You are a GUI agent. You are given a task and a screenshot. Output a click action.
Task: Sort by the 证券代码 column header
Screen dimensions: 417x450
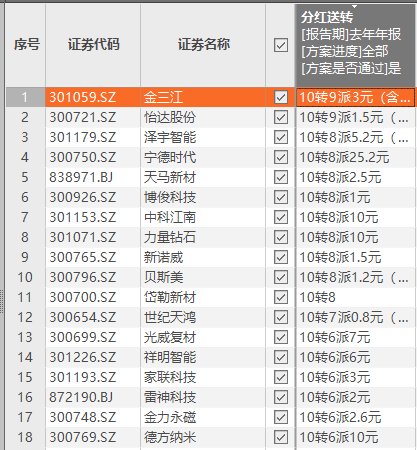[x=93, y=45]
